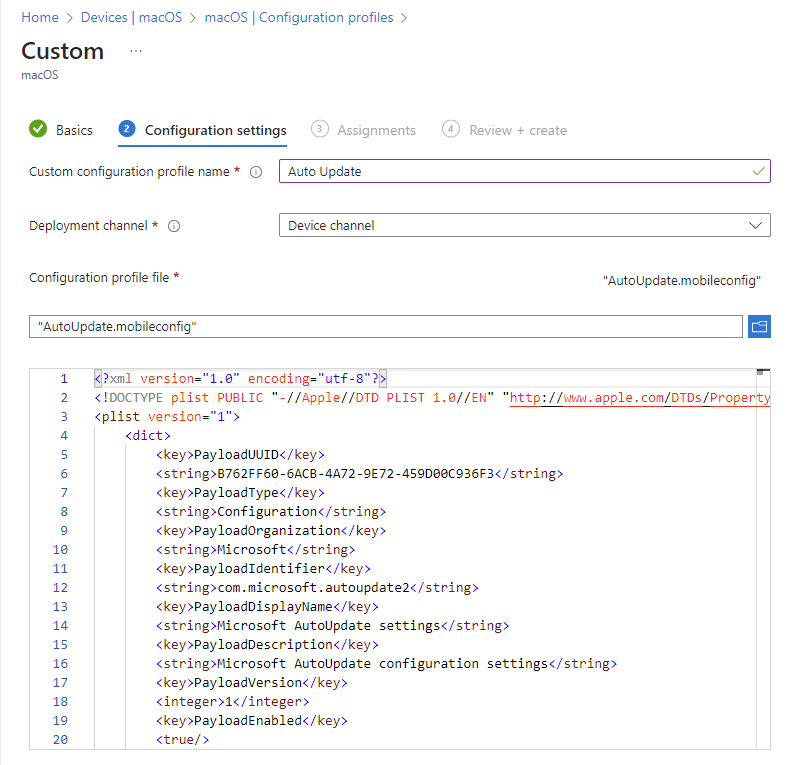Open the Review + create tab
The height and width of the screenshot is (765, 788).
[x=517, y=130]
